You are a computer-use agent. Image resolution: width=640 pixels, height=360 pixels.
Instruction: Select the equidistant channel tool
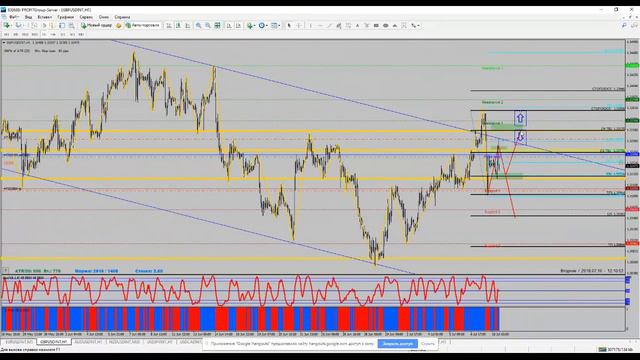(x=339, y=25)
